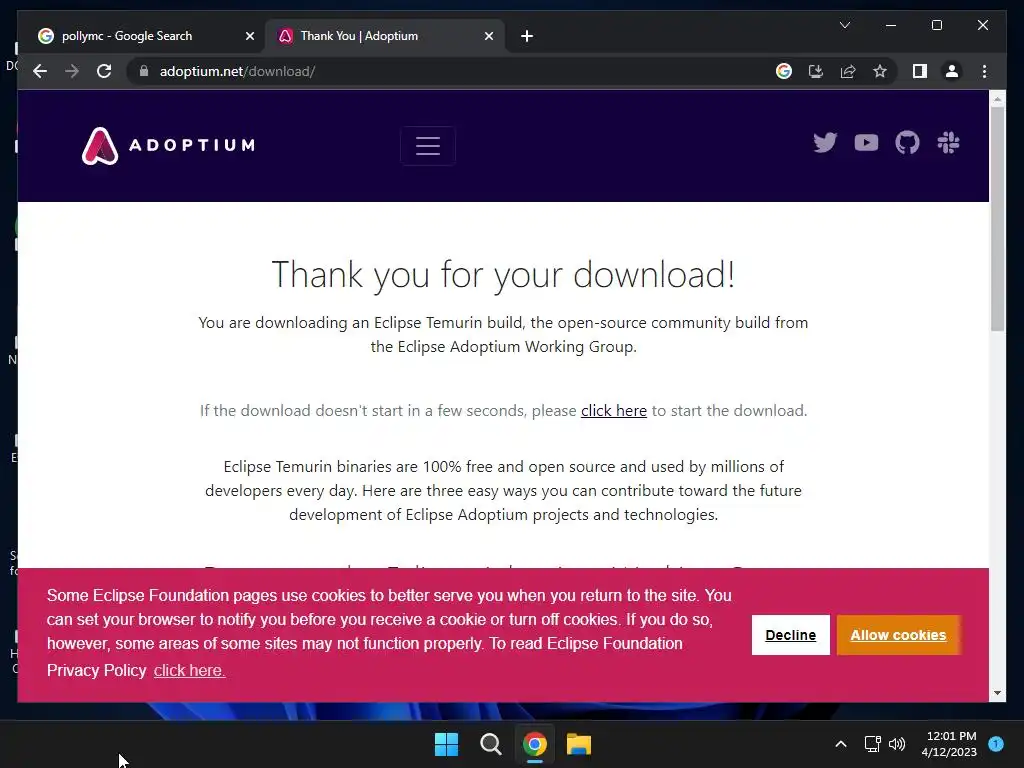This screenshot has width=1024, height=768.
Task: View site information lock icon
Action: click(x=144, y=71)
